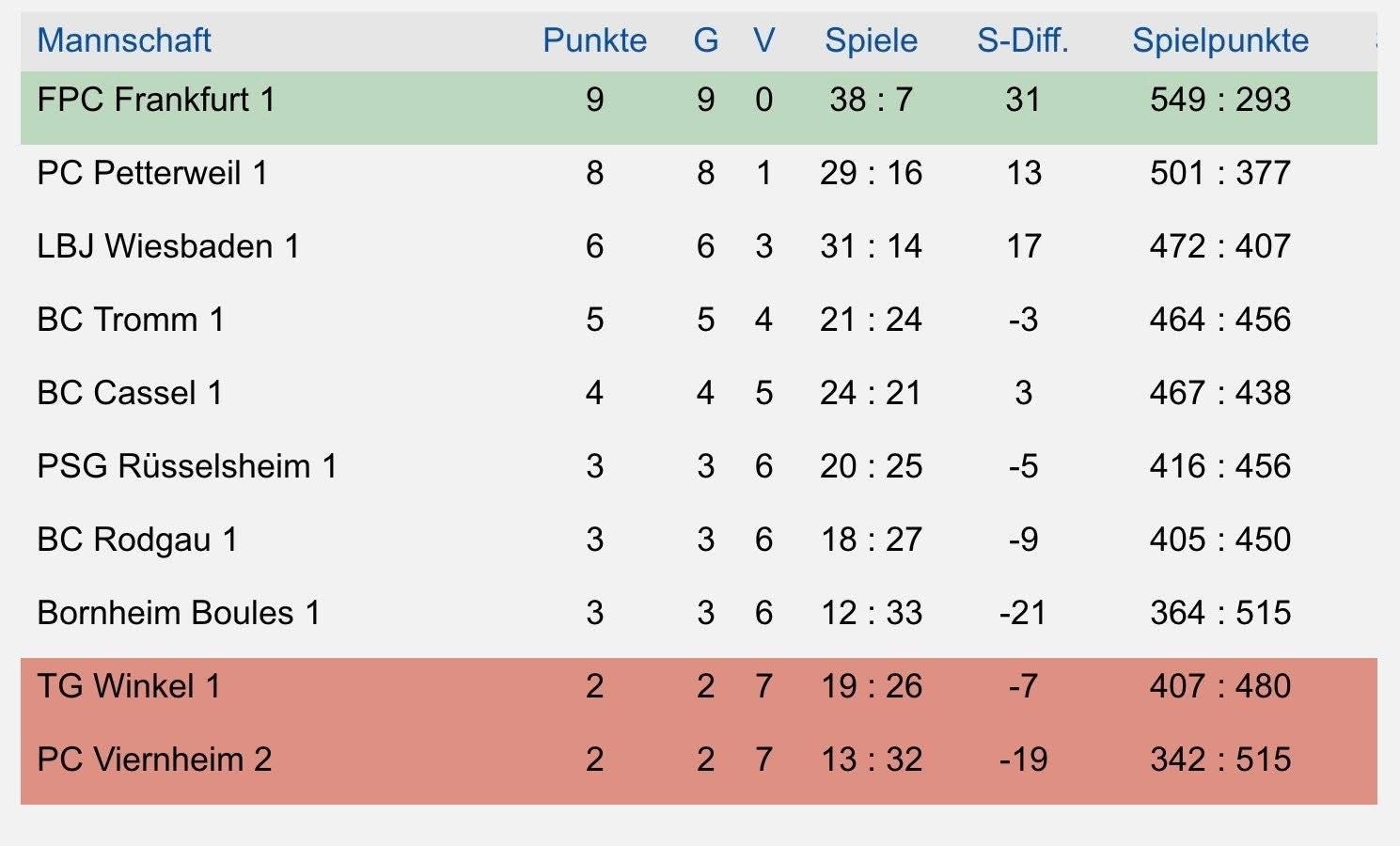The width and height of the screenshot is (1400, 846).
Task: Click the V losses column header
Action: [763, 40]
